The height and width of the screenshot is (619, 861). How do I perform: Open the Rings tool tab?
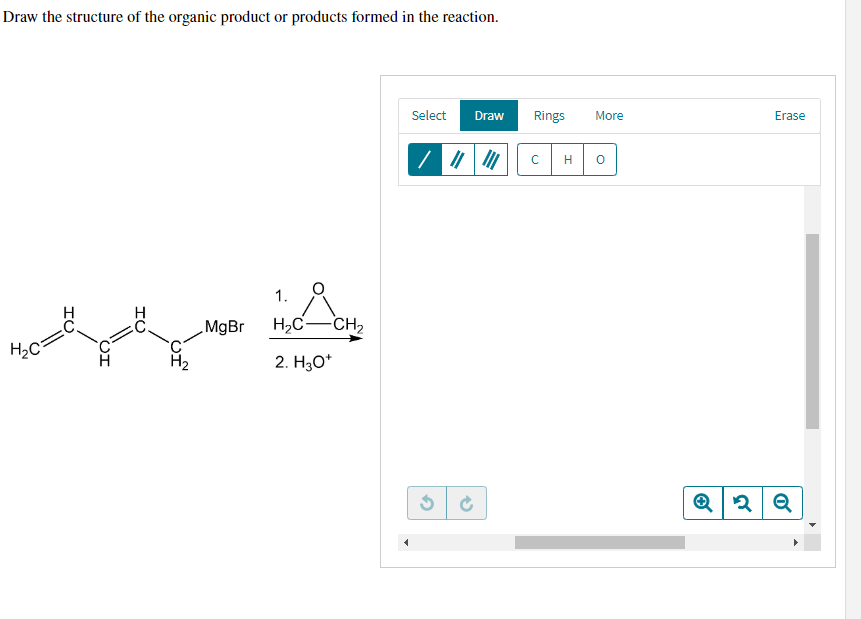tap(549, 115)
